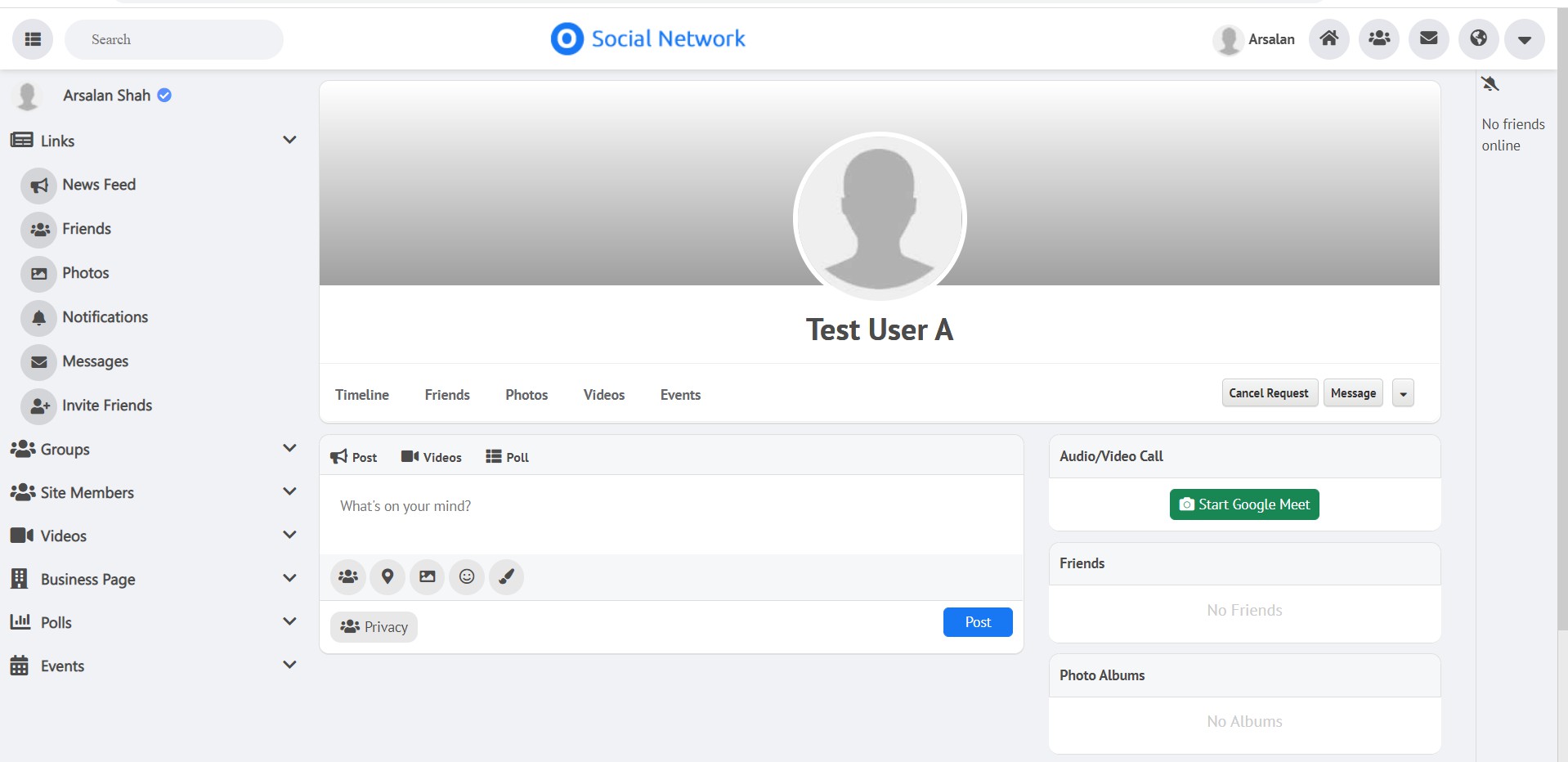Open the messages envelope icon in header

coord(1428,38)
